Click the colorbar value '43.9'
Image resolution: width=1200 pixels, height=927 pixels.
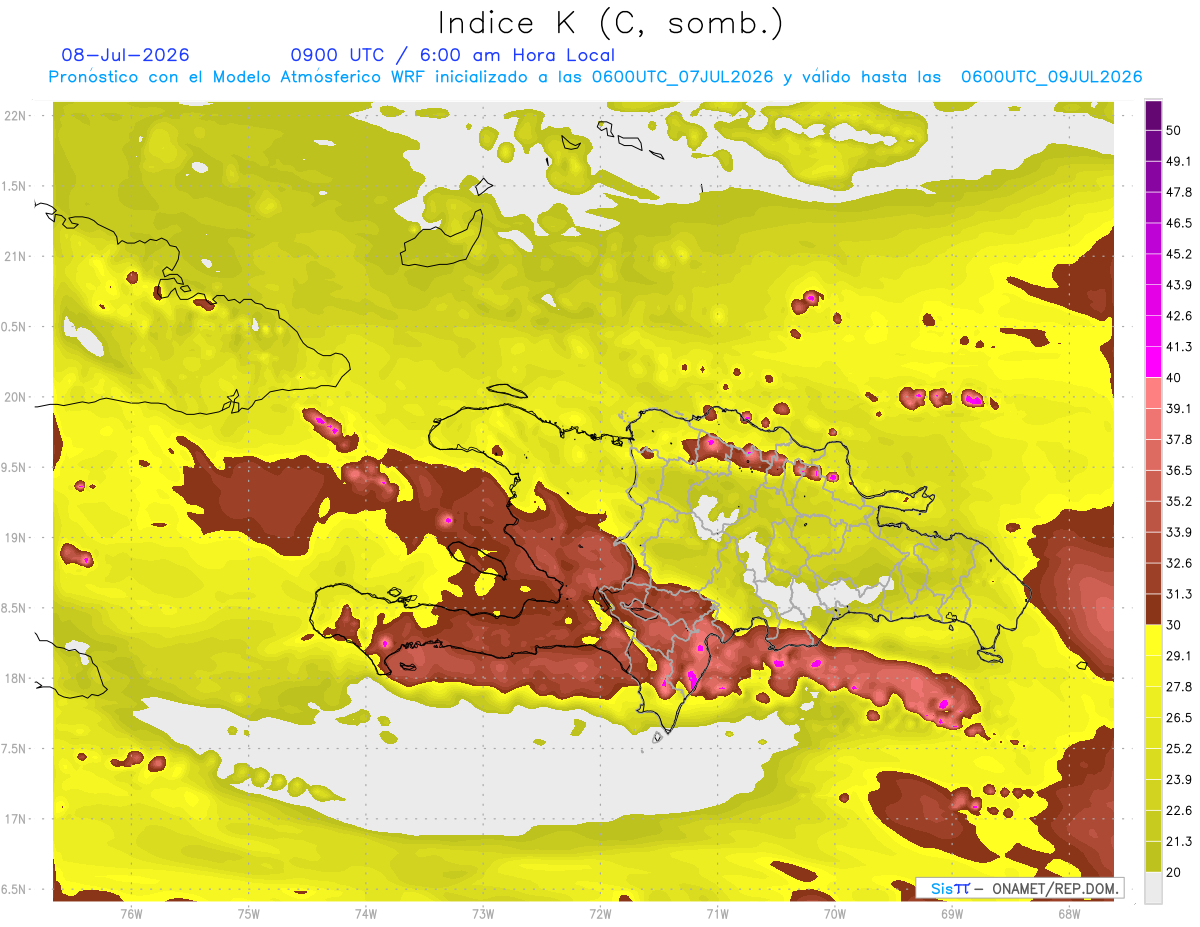1178,285
